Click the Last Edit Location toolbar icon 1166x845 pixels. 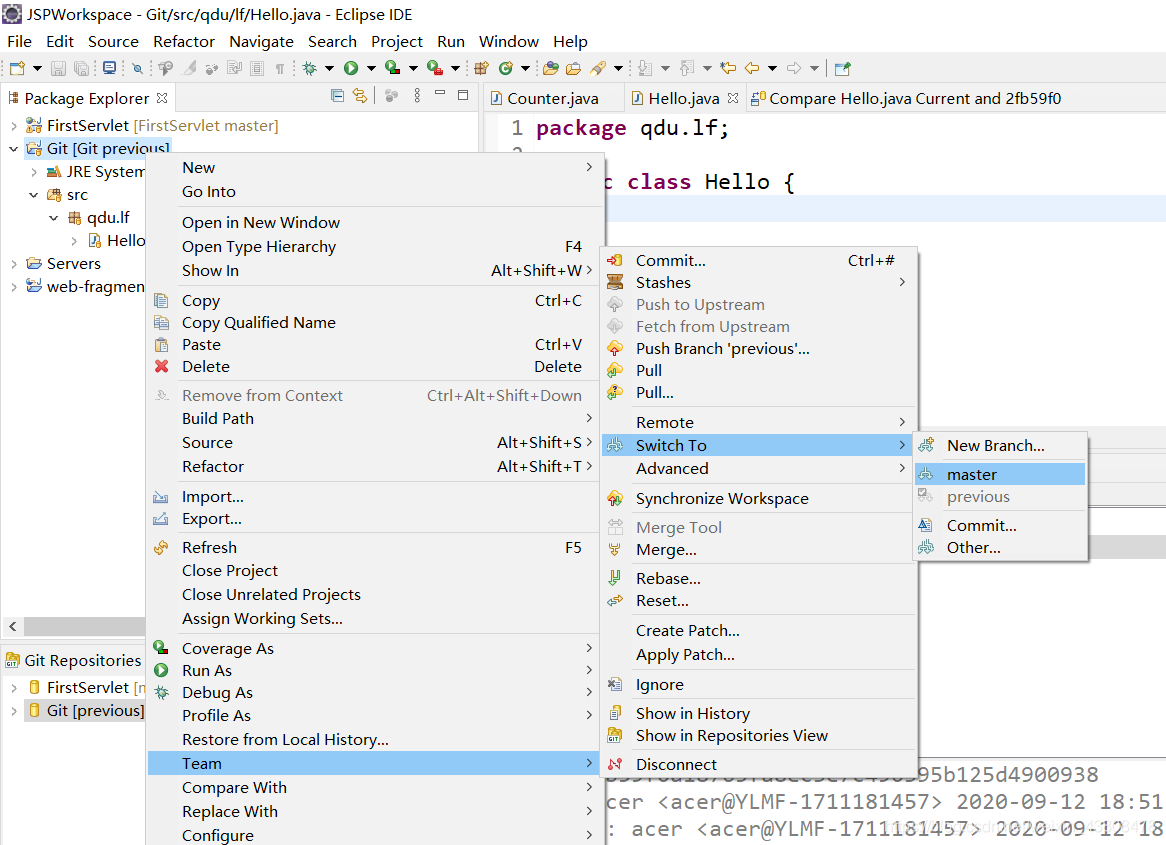pyautogui.click(x=728, y=68)
